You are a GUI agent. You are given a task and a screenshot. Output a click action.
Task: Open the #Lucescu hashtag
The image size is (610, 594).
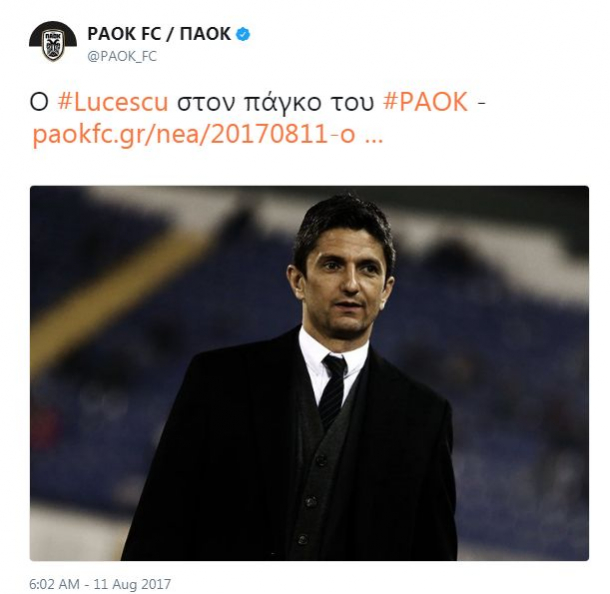(x=113, y=102)
